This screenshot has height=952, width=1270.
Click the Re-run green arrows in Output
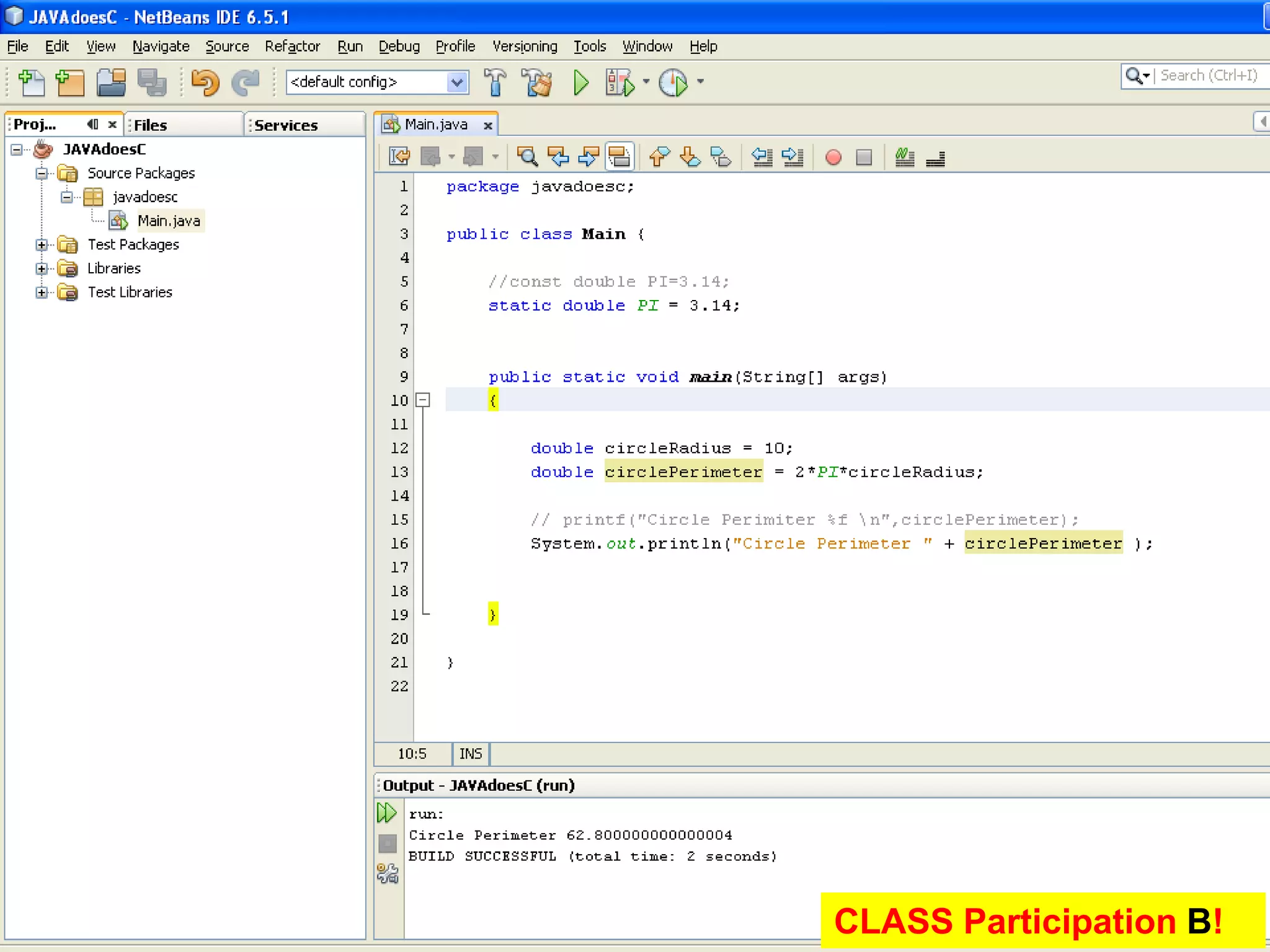[x=387, y=812]
